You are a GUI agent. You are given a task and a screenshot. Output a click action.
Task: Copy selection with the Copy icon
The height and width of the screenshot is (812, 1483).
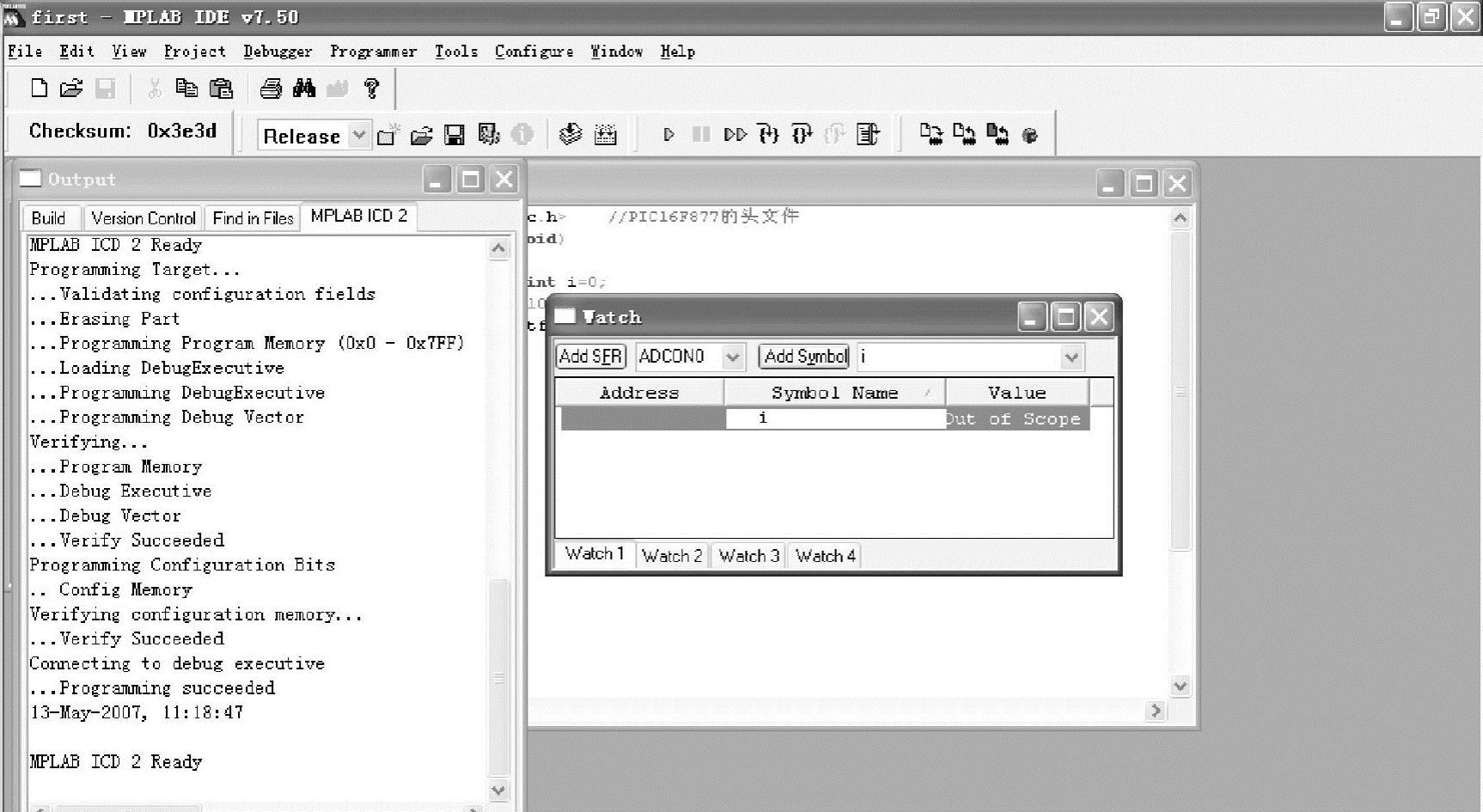pyautogui.click(x=186, y=88)
